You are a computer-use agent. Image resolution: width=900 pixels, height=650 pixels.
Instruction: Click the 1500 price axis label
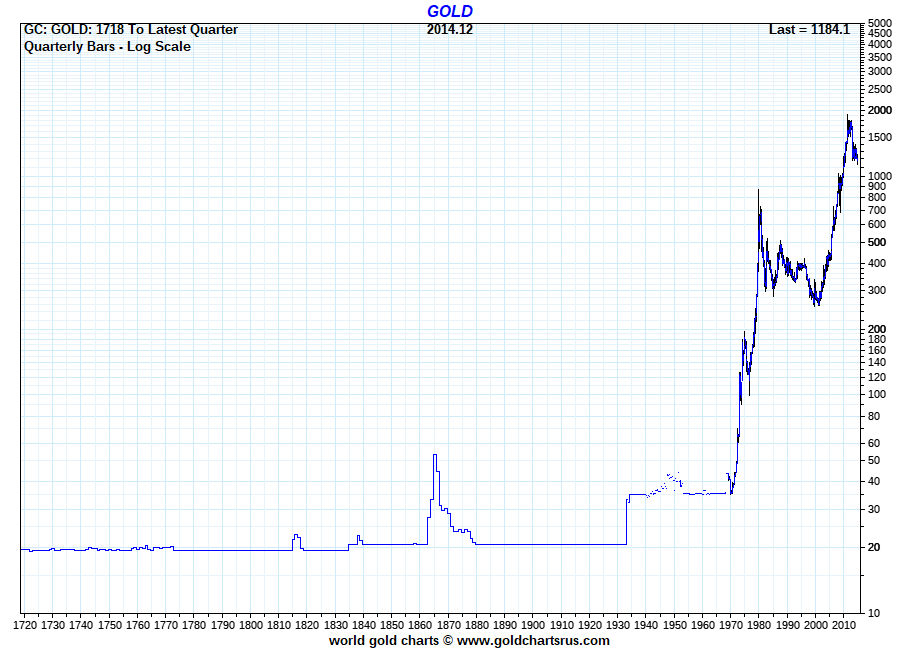tap(880, 137)
